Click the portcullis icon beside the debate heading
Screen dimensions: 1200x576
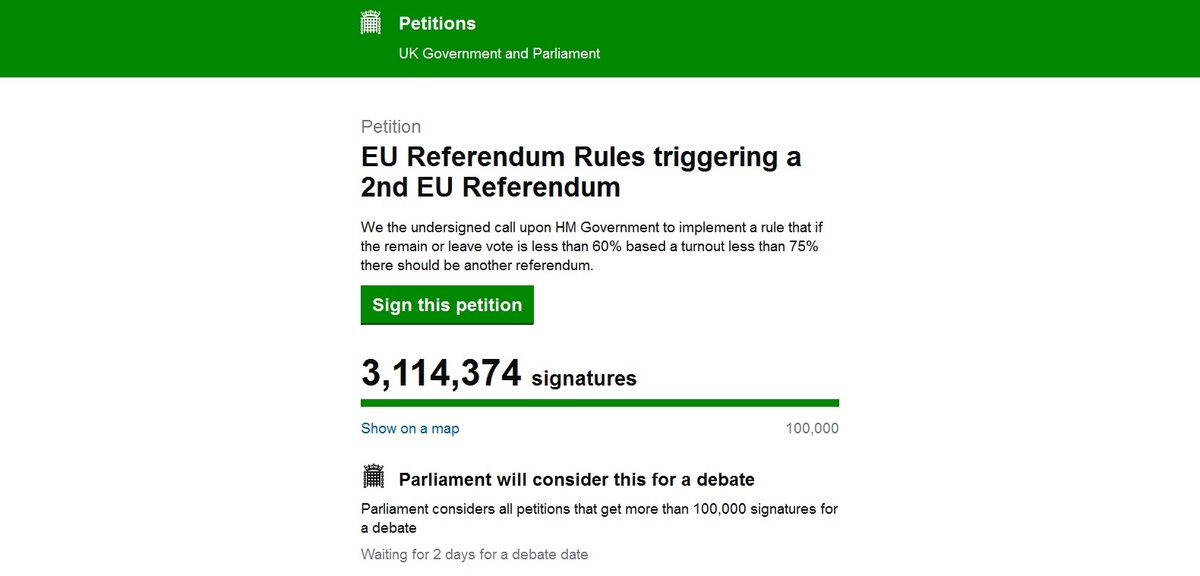(x=373, y=478)
